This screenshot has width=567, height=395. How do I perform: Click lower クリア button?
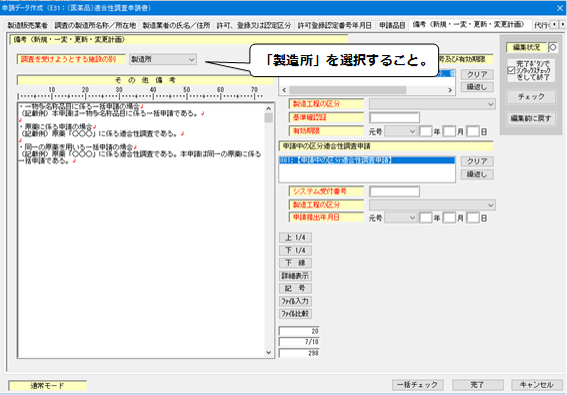tap(477, 161)
